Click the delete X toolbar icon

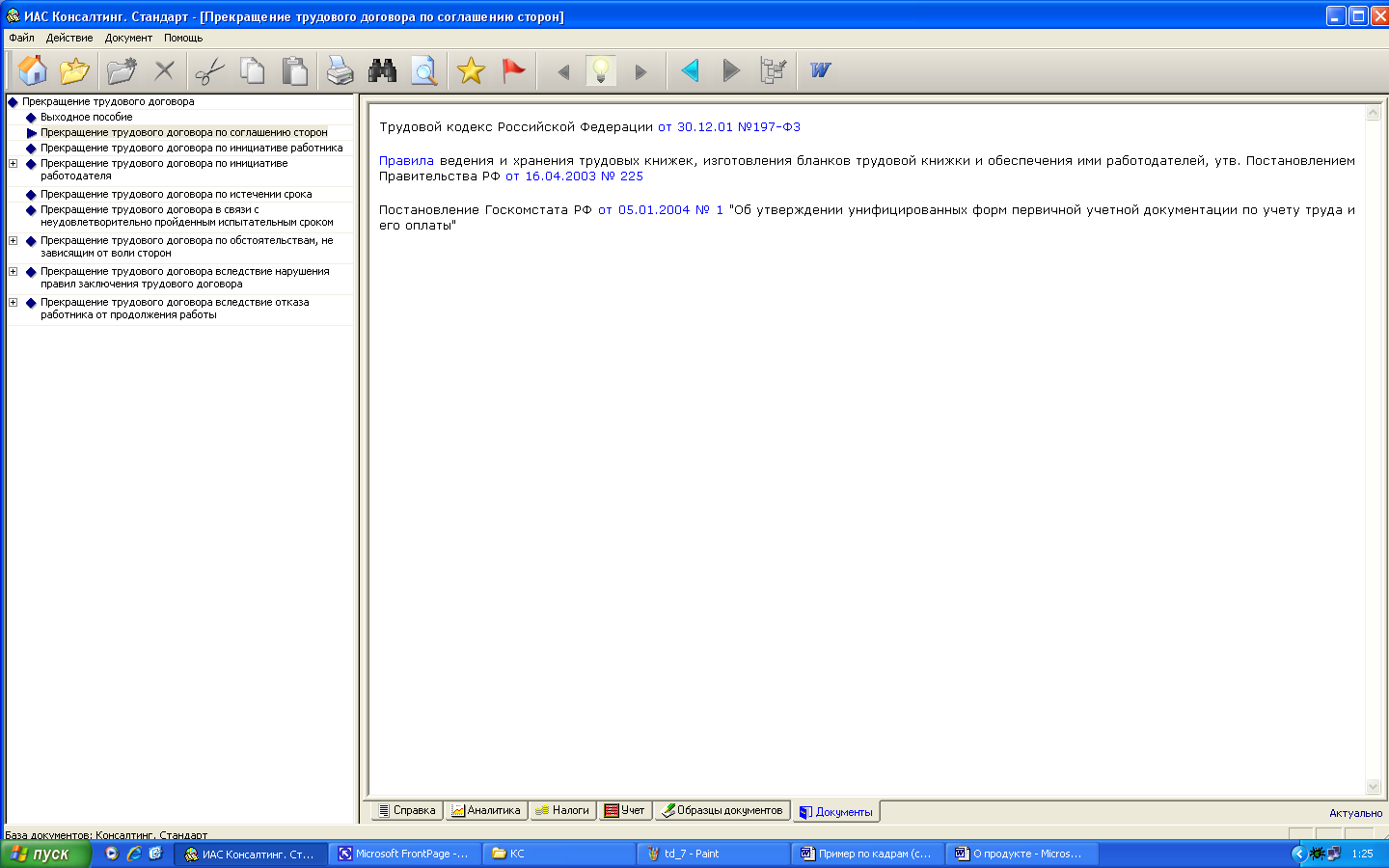pyautogui.click(x=164, y=70)
